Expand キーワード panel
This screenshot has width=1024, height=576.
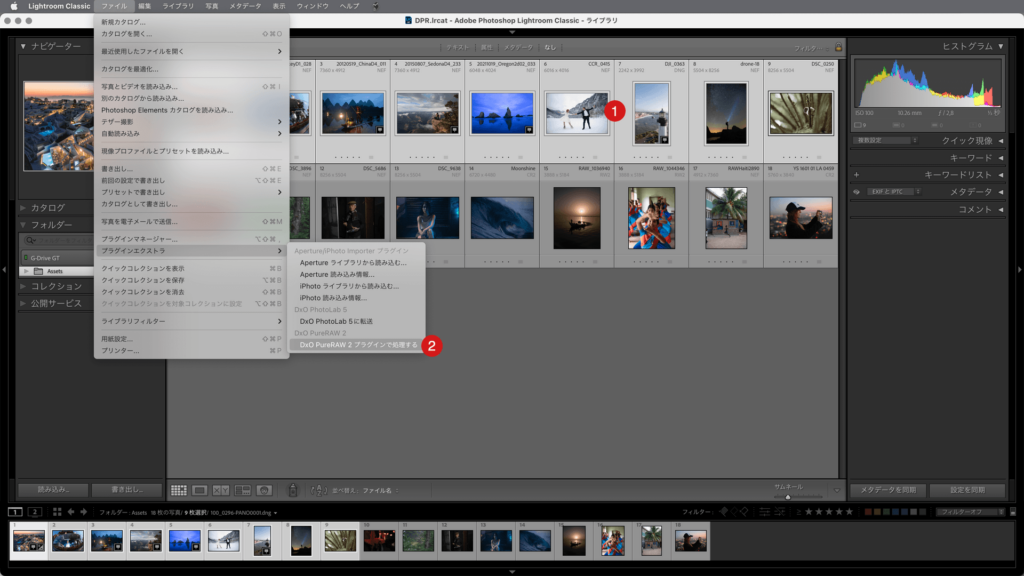1000,157
